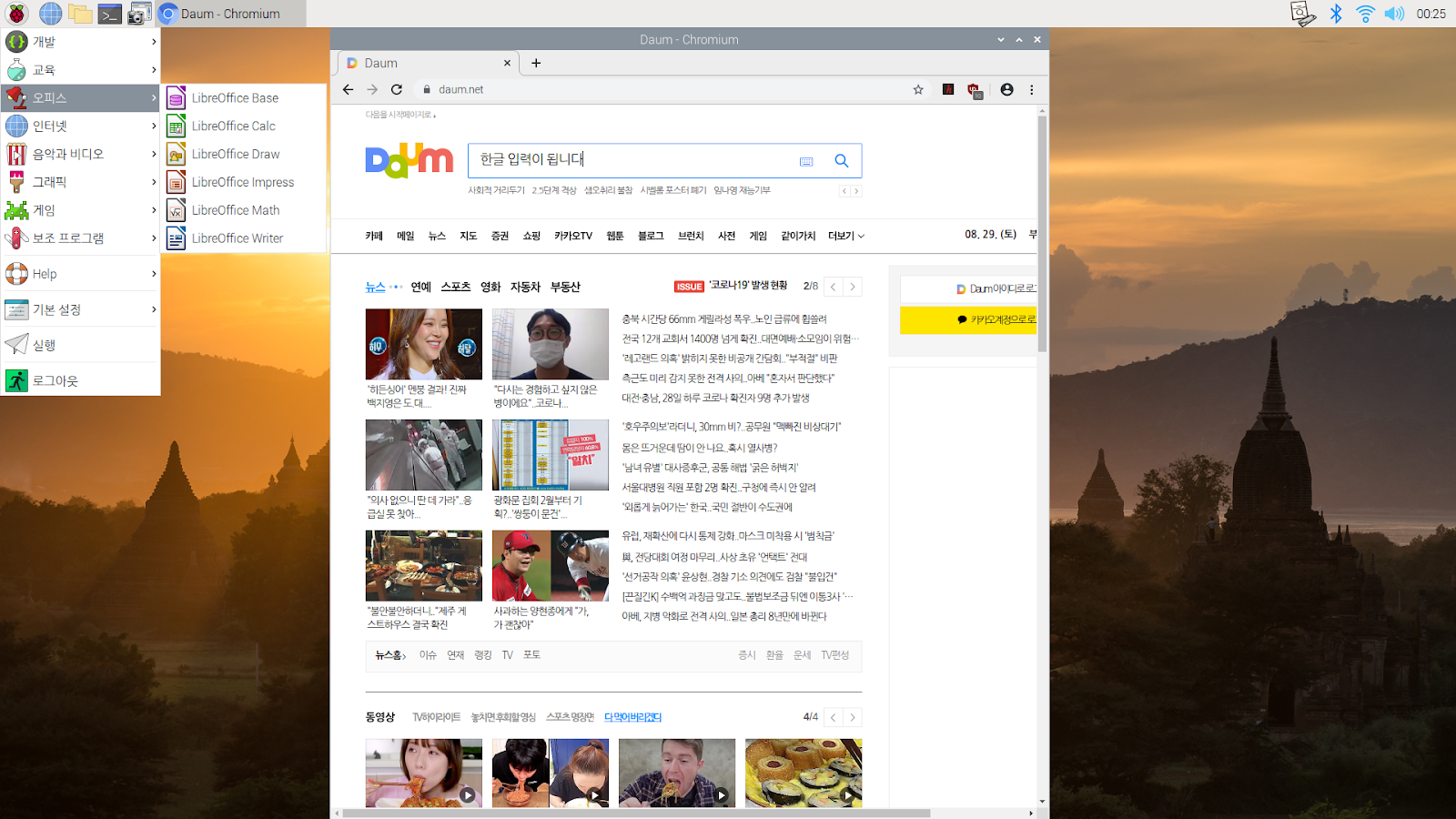The image size is (1456, 819).
Task: Launch LibreOffice Draw
Action: 244,154
